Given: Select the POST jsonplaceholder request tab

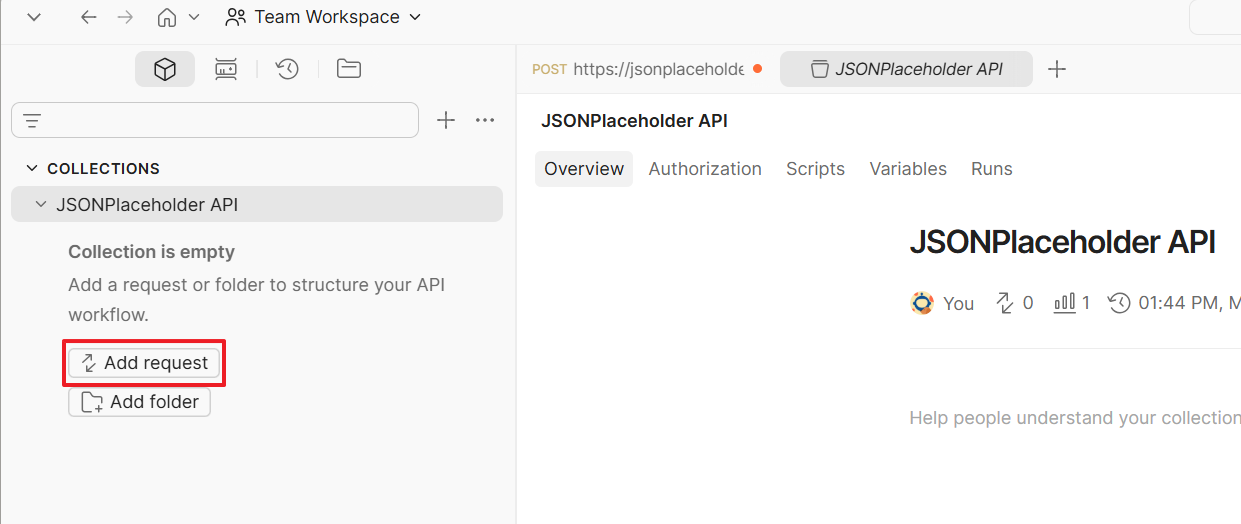Looking at the screenshot, I should click(x=646, y=69).
